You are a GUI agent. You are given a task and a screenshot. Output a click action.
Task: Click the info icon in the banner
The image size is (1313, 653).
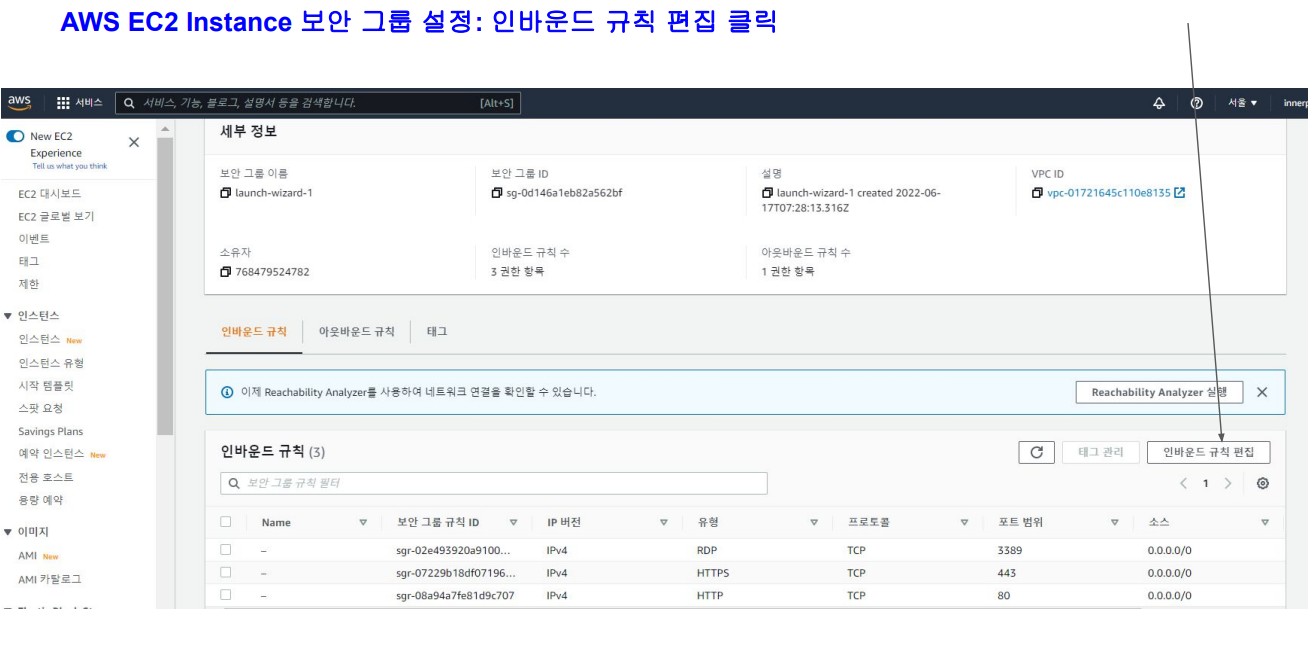[x=226, y=392]
